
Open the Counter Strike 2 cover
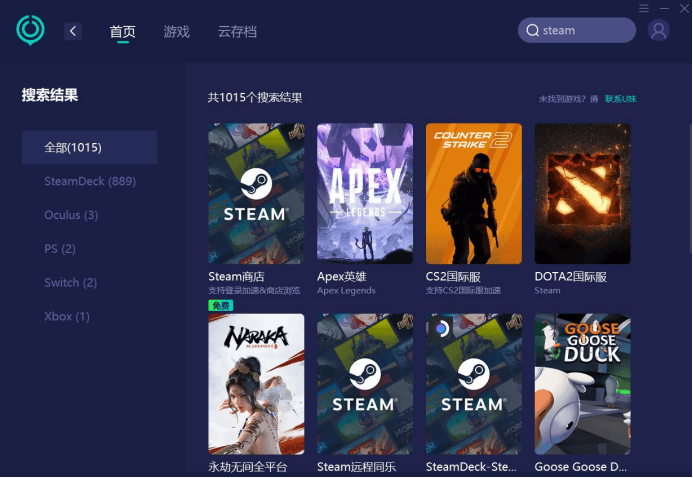[474, 193]
